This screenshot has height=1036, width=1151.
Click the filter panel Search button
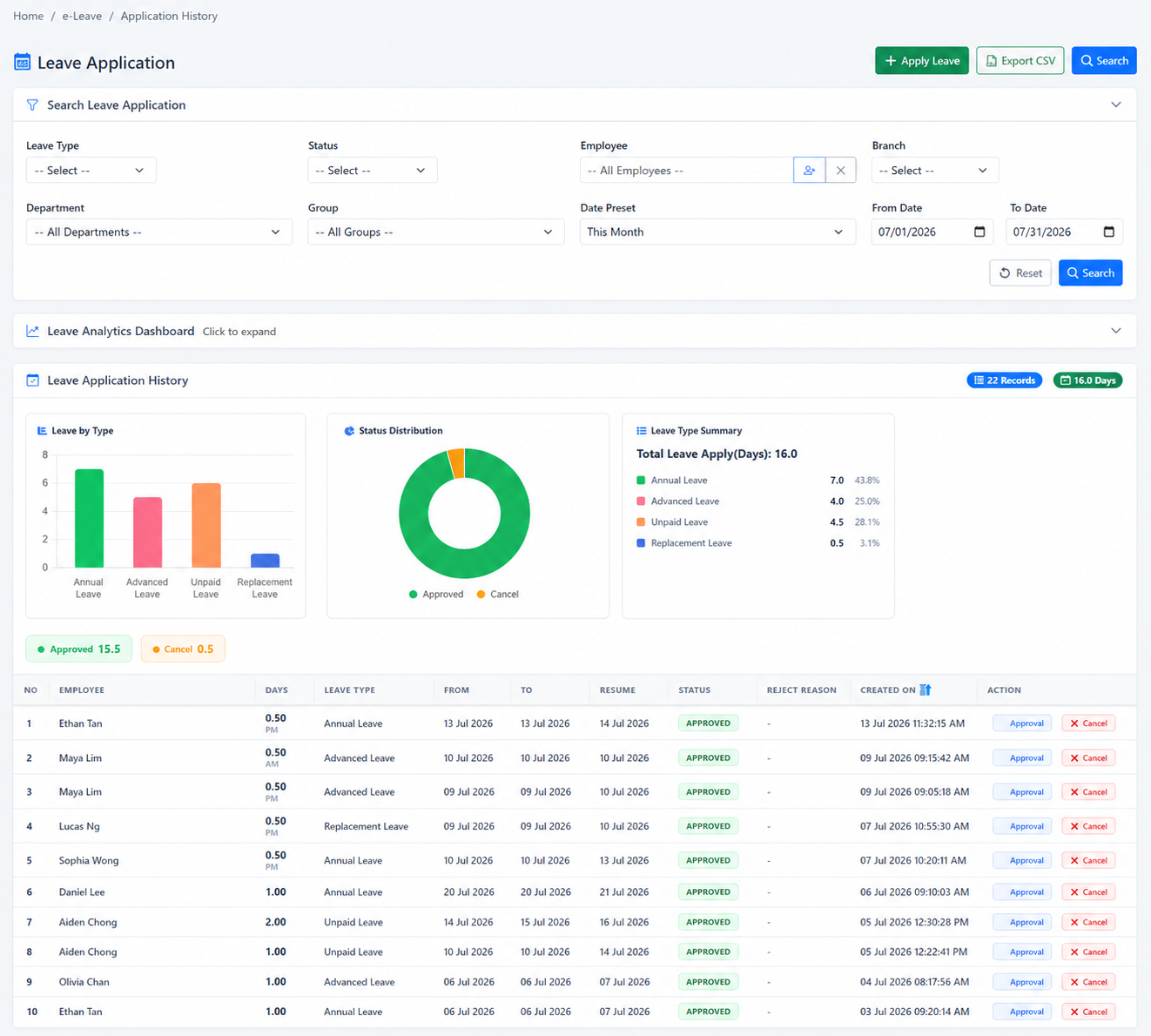pyautogui.click(x=1091, y=272)
